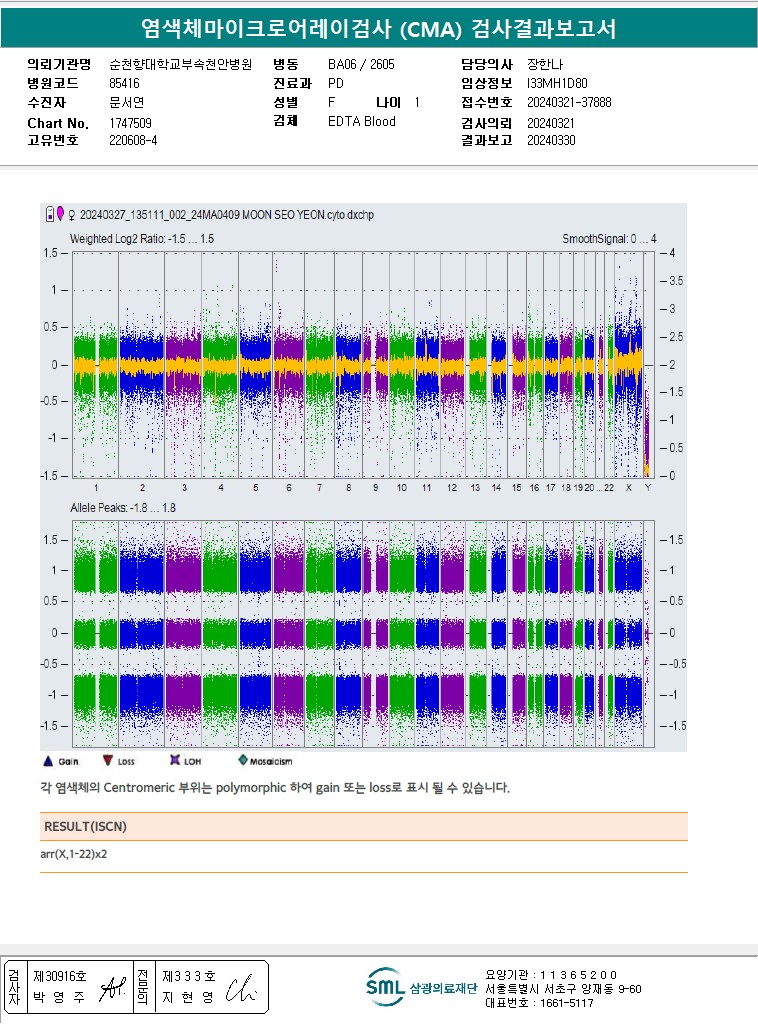Image resolution: width=758 pixels, height=1024 pixels.
Task: Click the CMA report title banner
Action: tap(379, 30)
